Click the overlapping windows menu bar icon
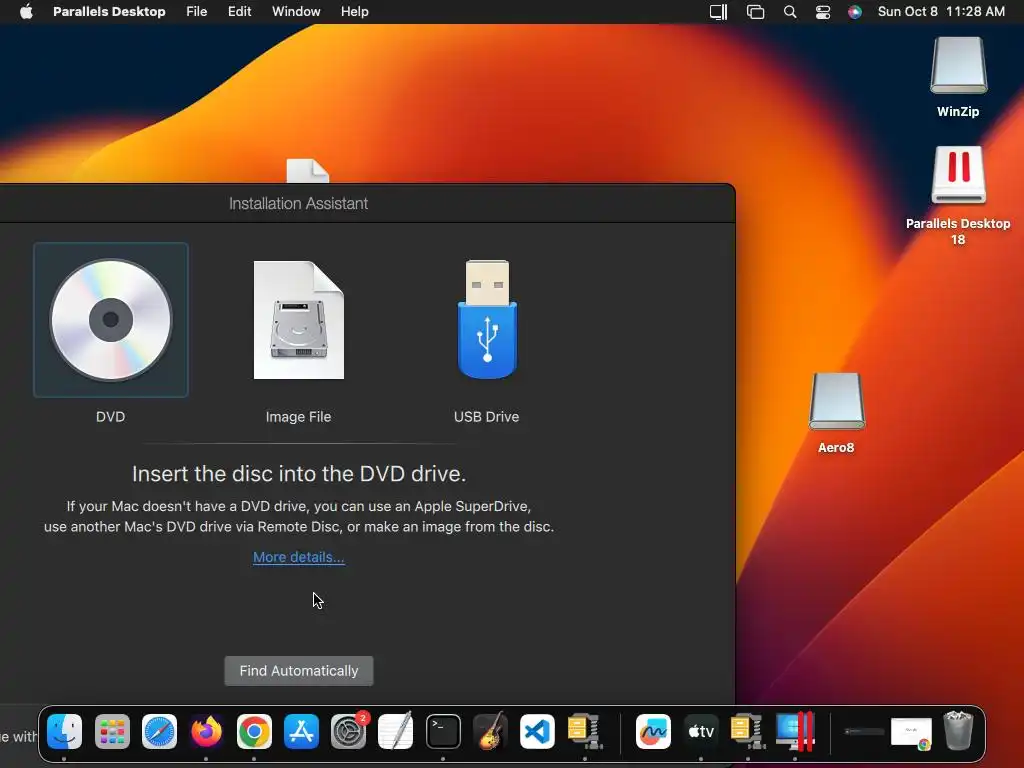 point(756,12)
